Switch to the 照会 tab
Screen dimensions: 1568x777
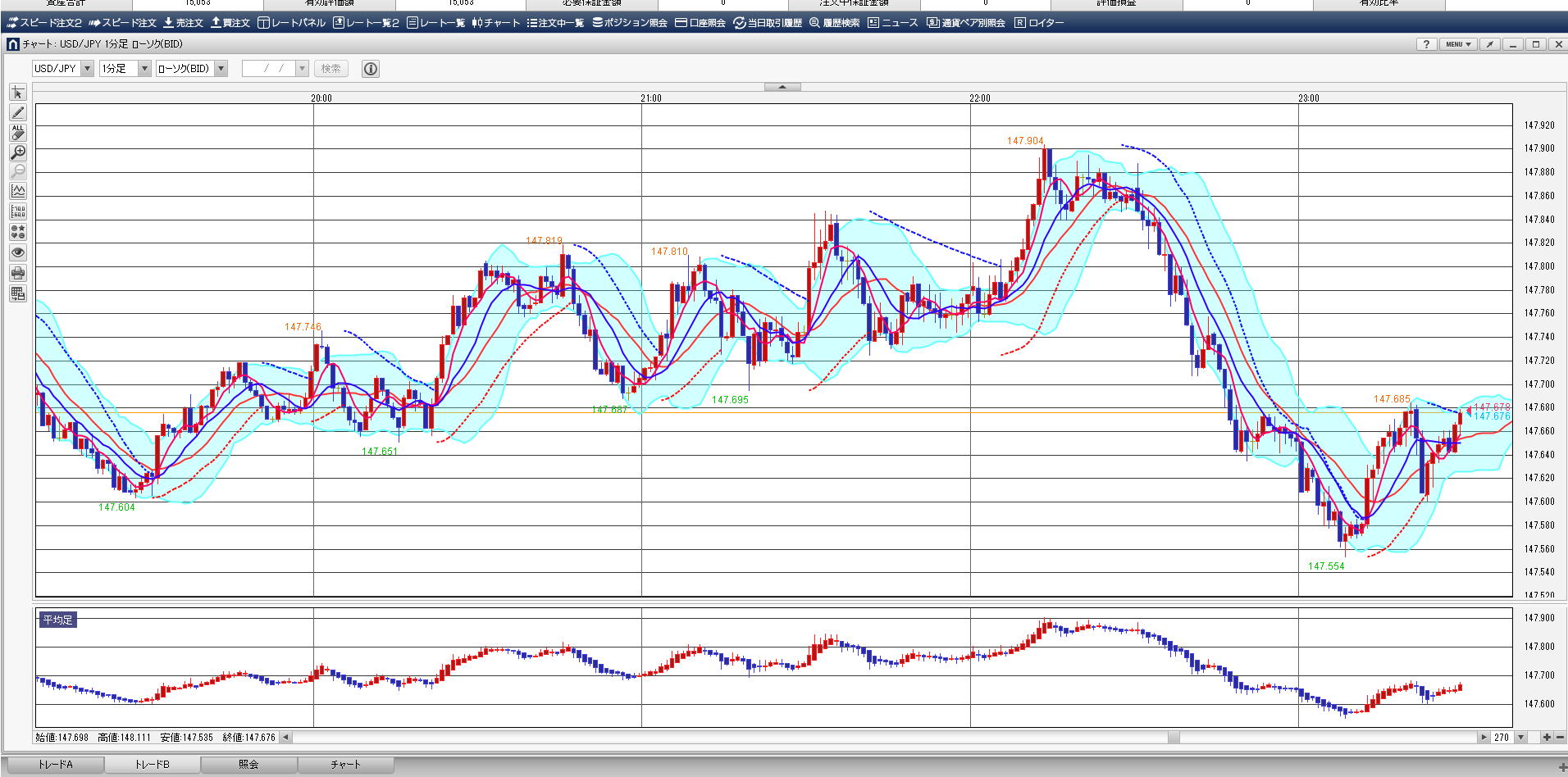click(x=248, y=765)
